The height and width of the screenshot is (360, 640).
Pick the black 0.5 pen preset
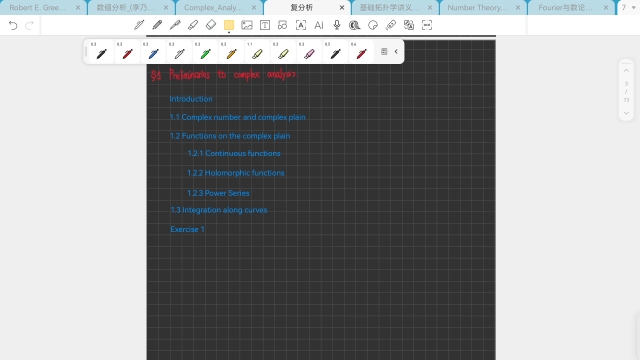(336, 51)
